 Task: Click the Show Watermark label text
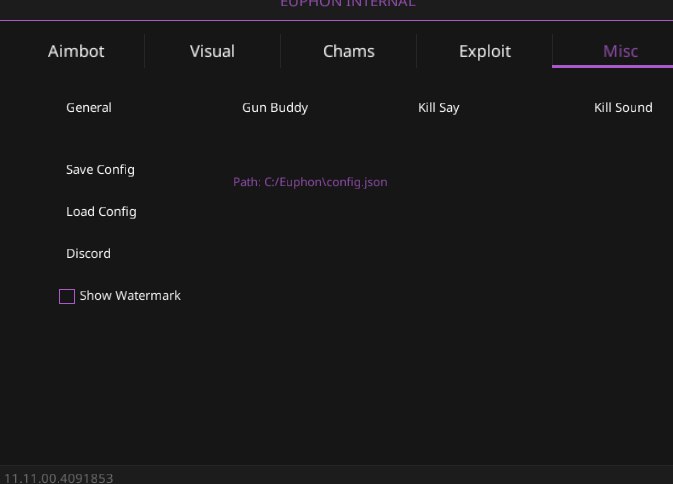click(130, 296)
